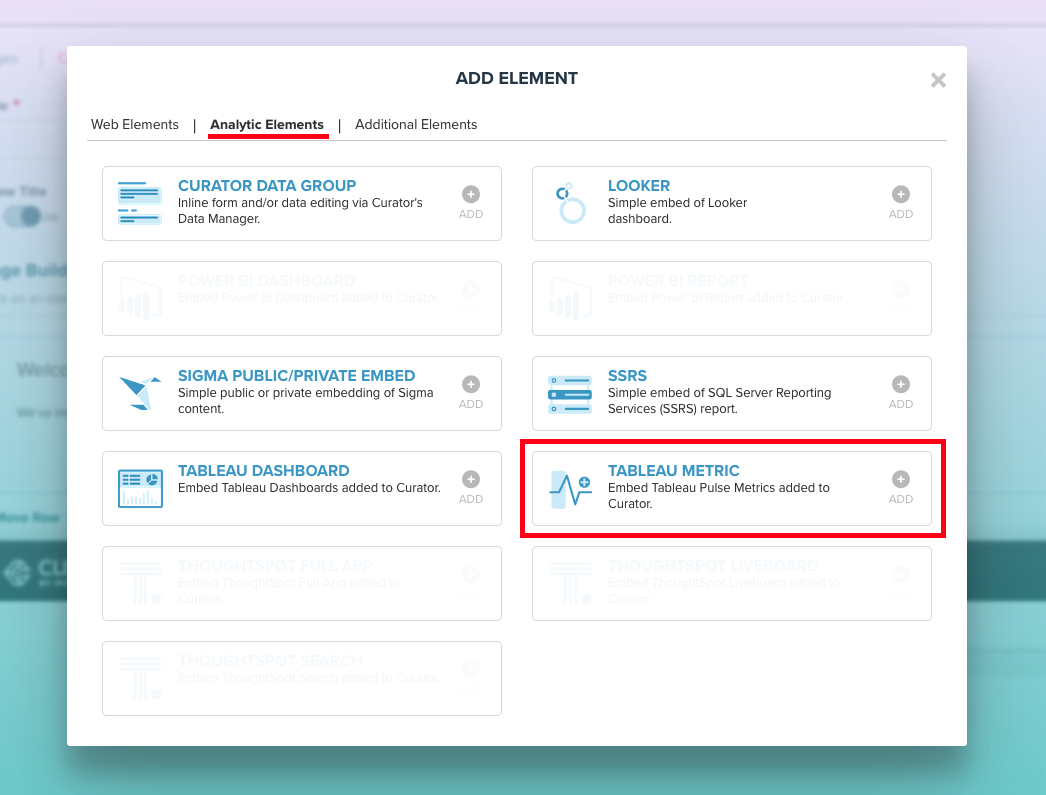Switch to the Web Elements tab
1046x795 pixels.
coord(135,125)
